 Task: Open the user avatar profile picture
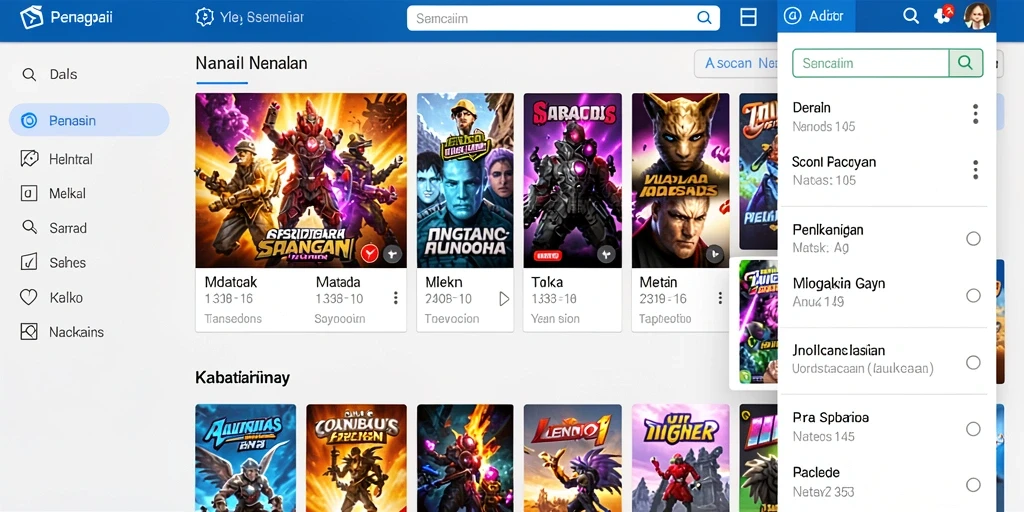977,16
